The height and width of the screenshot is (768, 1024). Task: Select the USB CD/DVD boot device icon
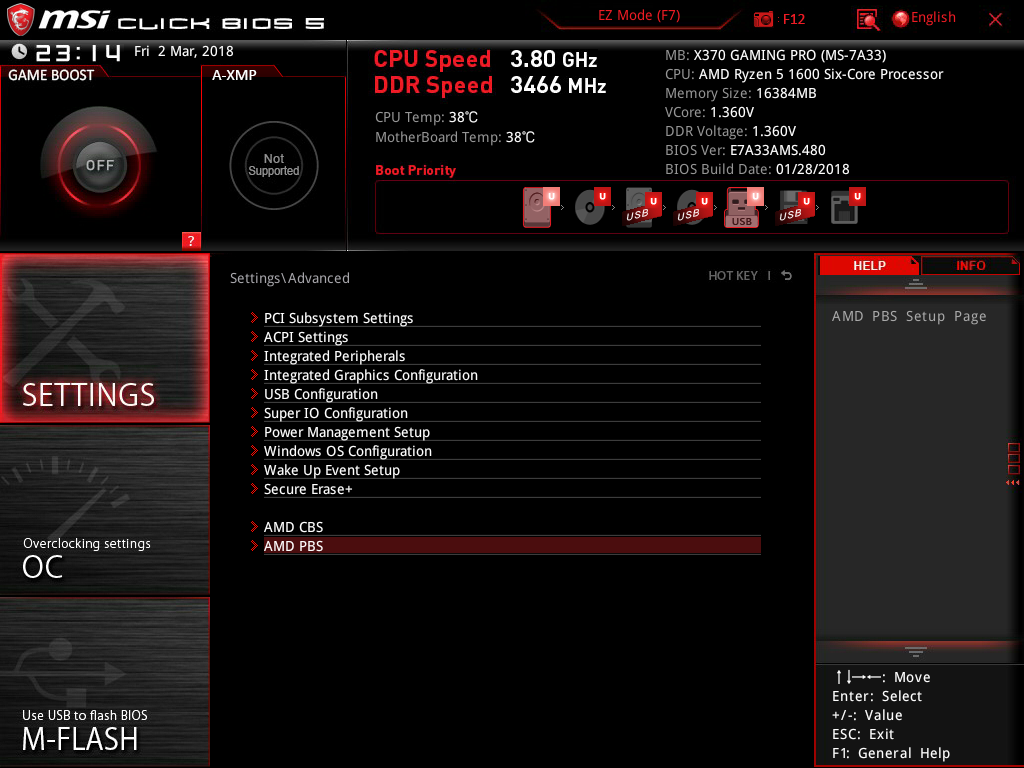click(694, 207)
